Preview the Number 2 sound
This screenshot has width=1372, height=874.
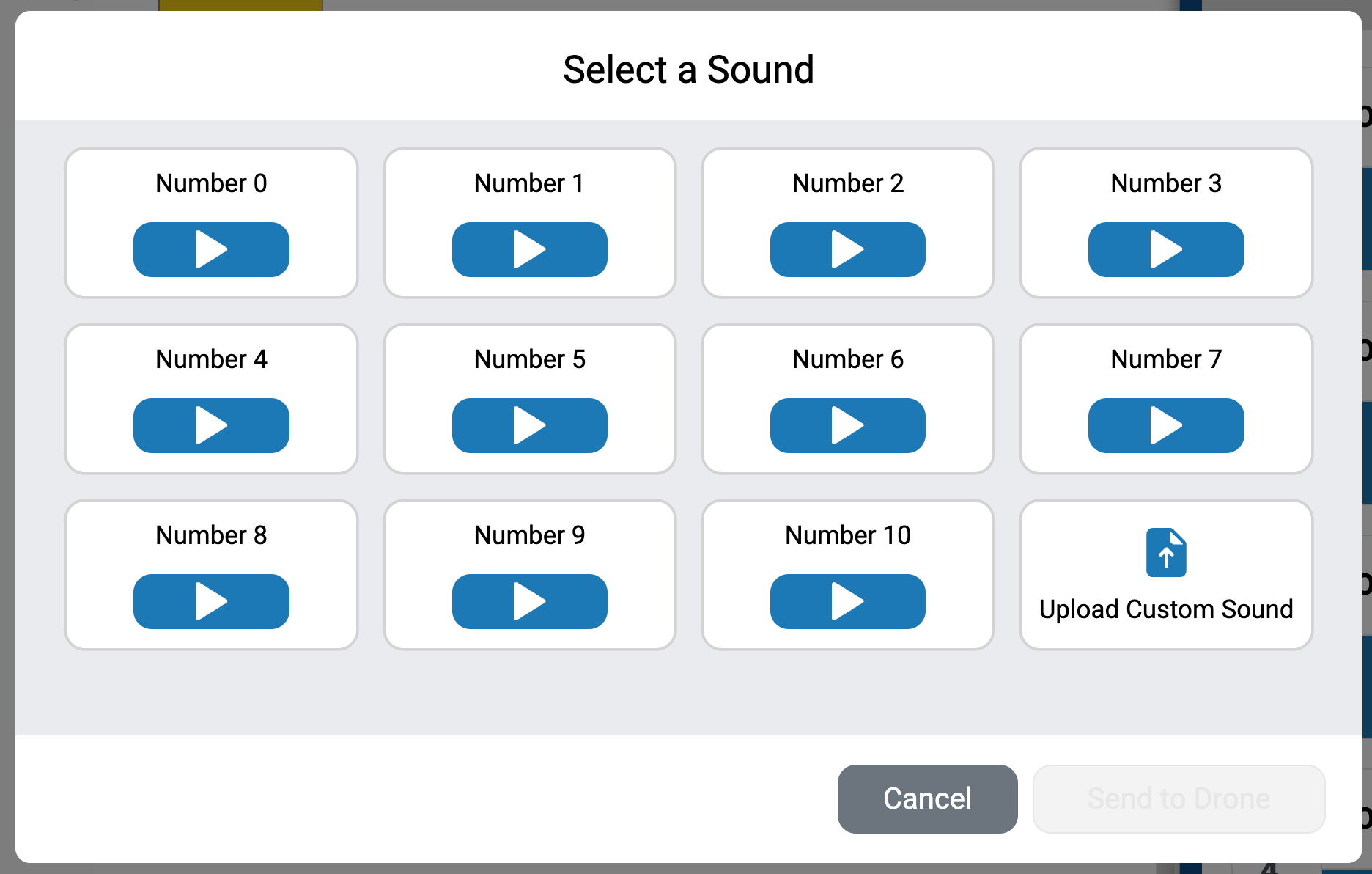[x=847, y=249]
